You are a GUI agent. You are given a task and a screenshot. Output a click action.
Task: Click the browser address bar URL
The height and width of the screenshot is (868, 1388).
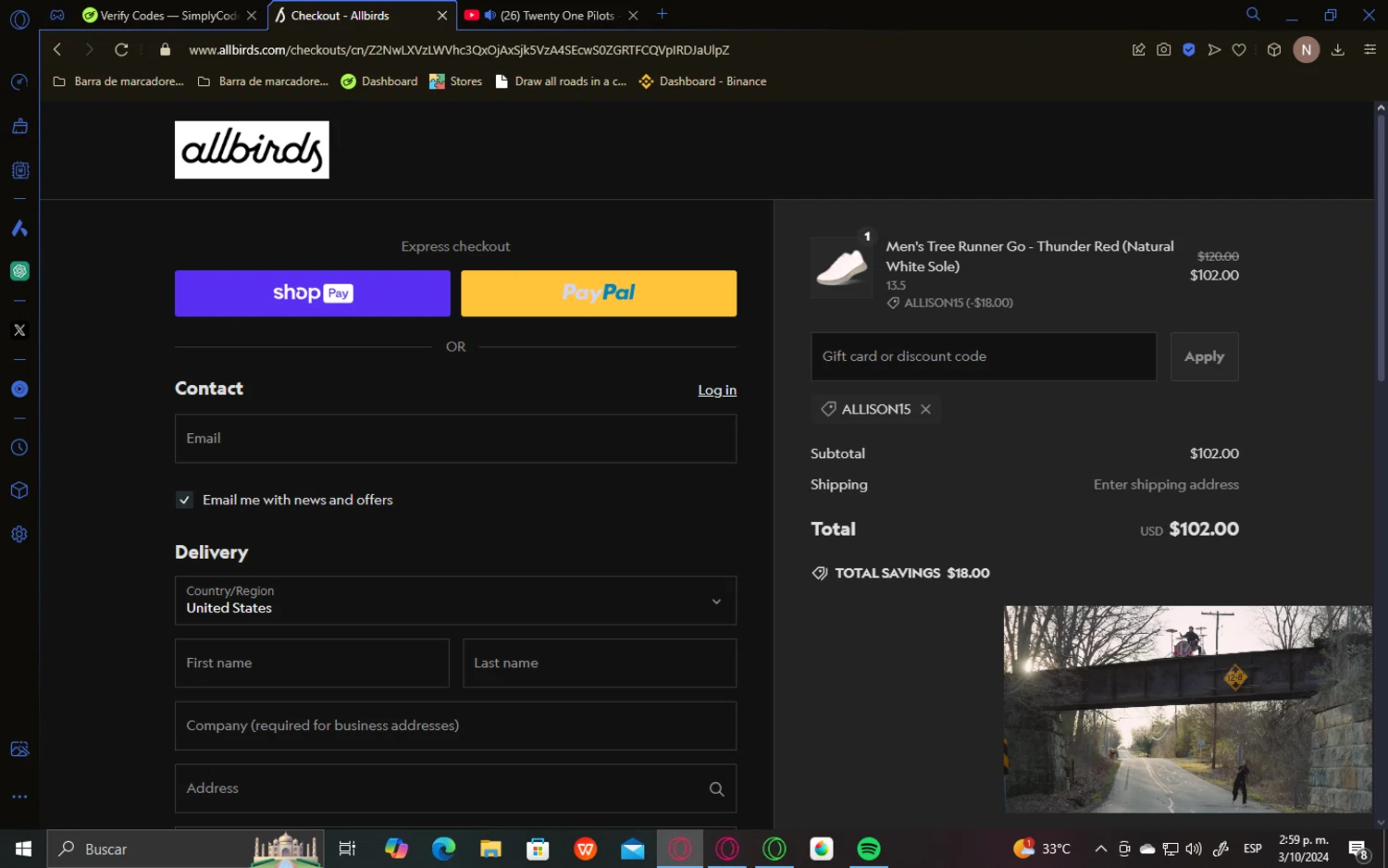(x=459, y=50)
